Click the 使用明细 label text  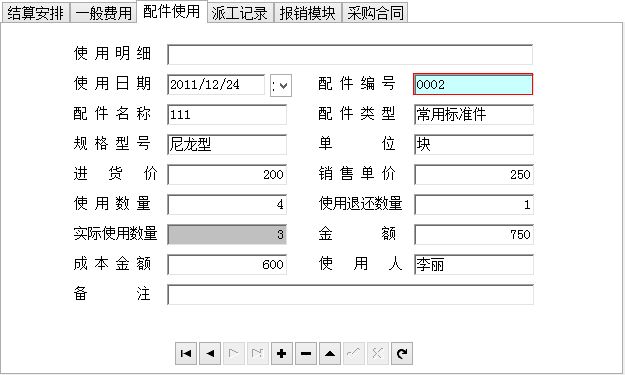[112, 53]
